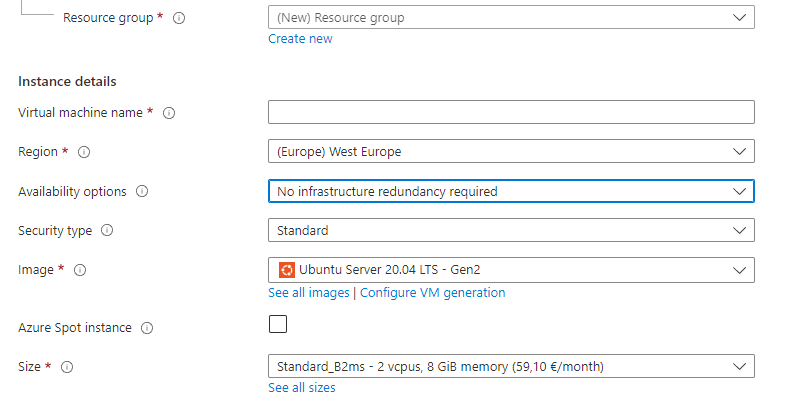The width and height of the screenshot is (792, 414).
Task: Click the Create new resource group link
Action: click(300, 39)
